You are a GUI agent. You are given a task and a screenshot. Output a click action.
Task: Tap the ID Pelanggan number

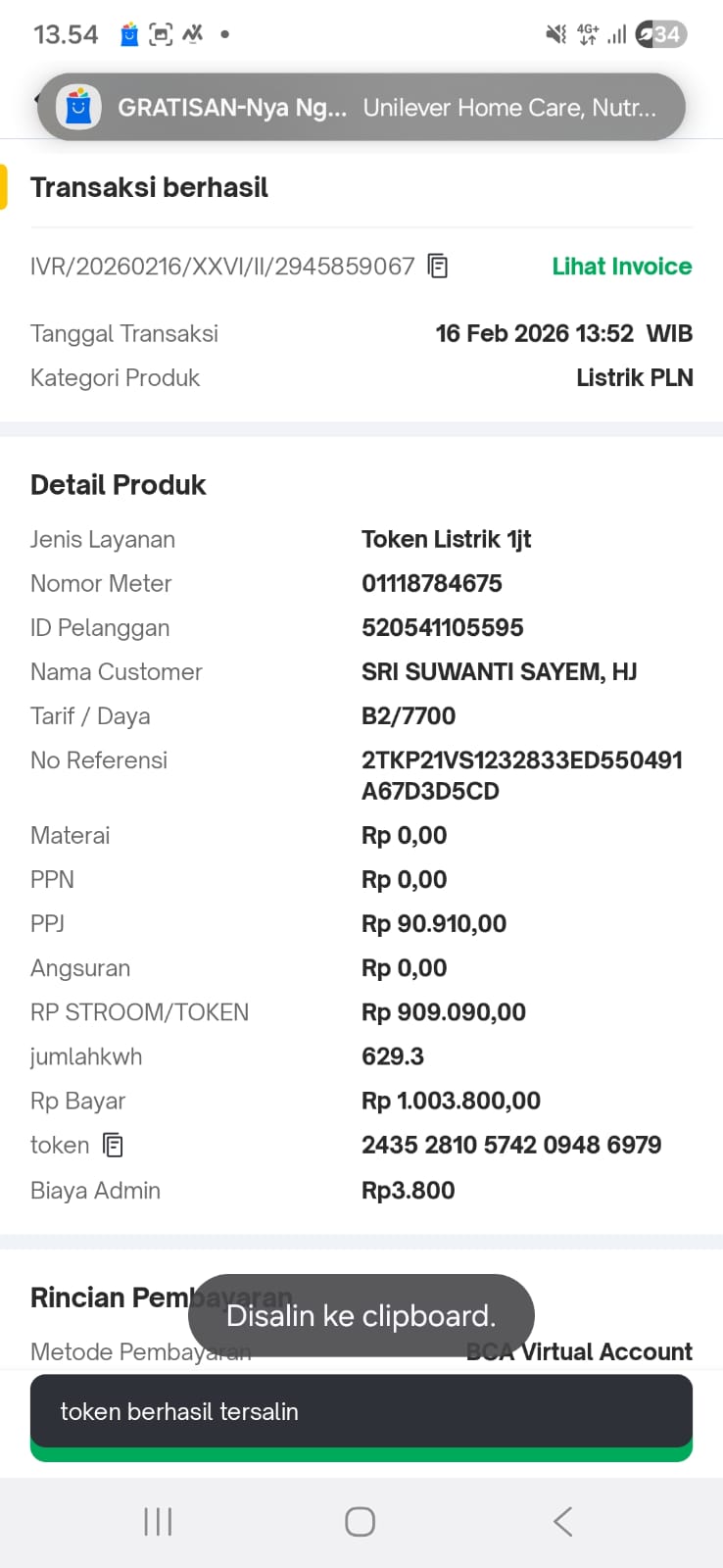[x=442, y=627]
